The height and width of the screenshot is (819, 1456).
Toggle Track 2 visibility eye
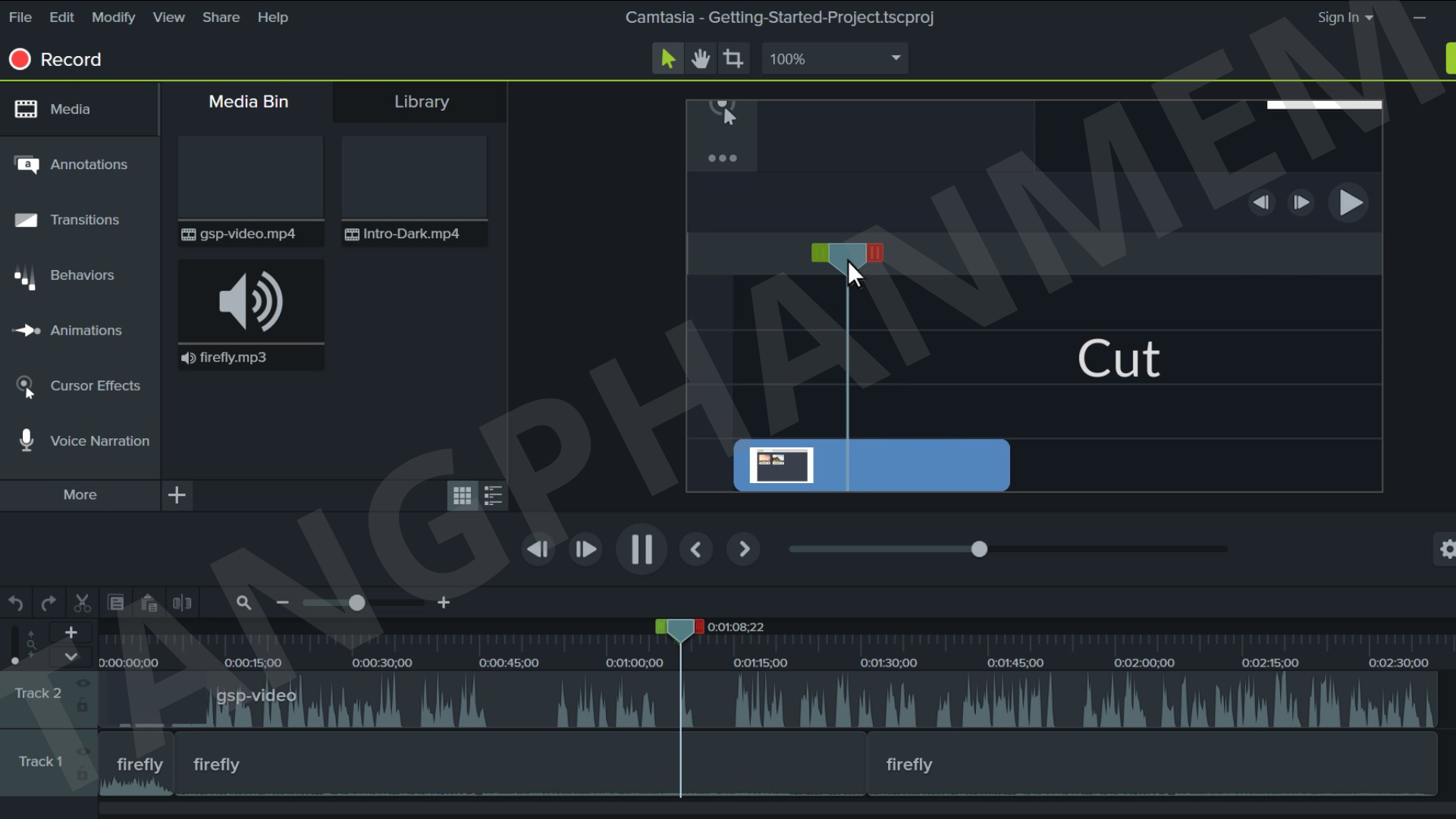pos(83,683)
